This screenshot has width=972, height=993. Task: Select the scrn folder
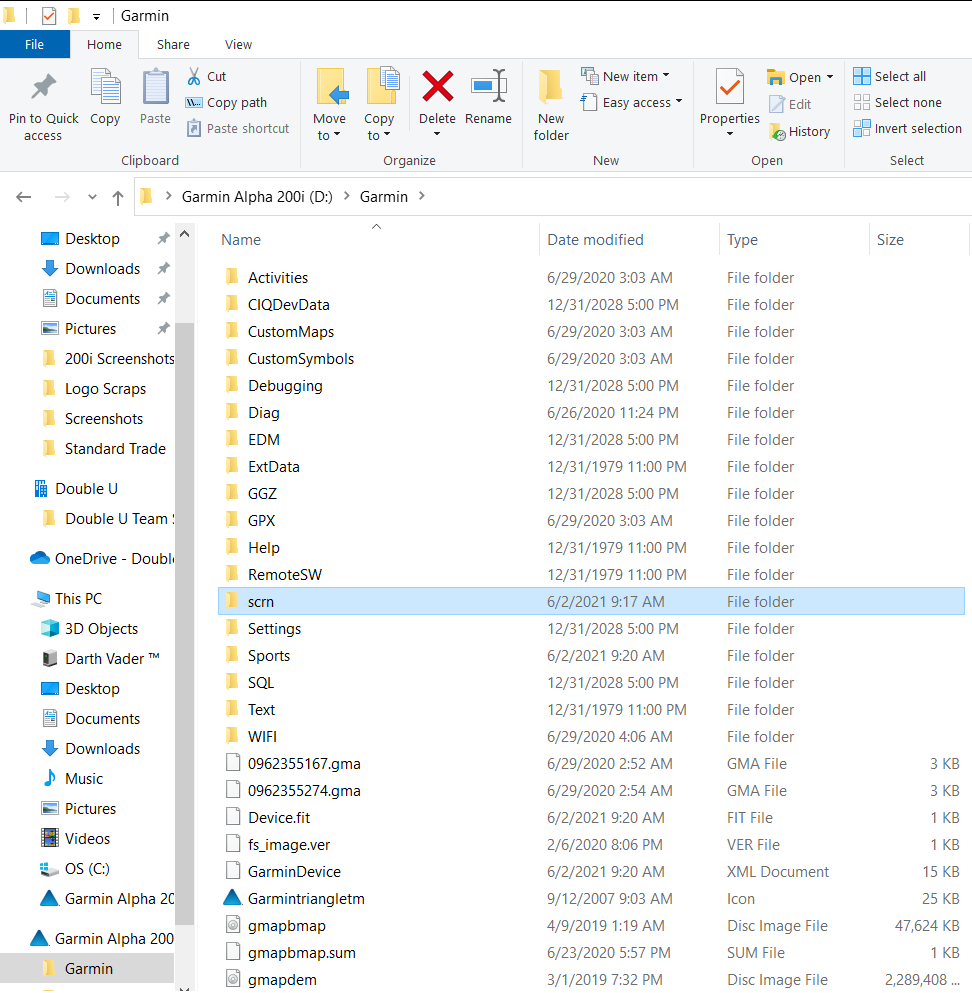(x=261, y=601)
